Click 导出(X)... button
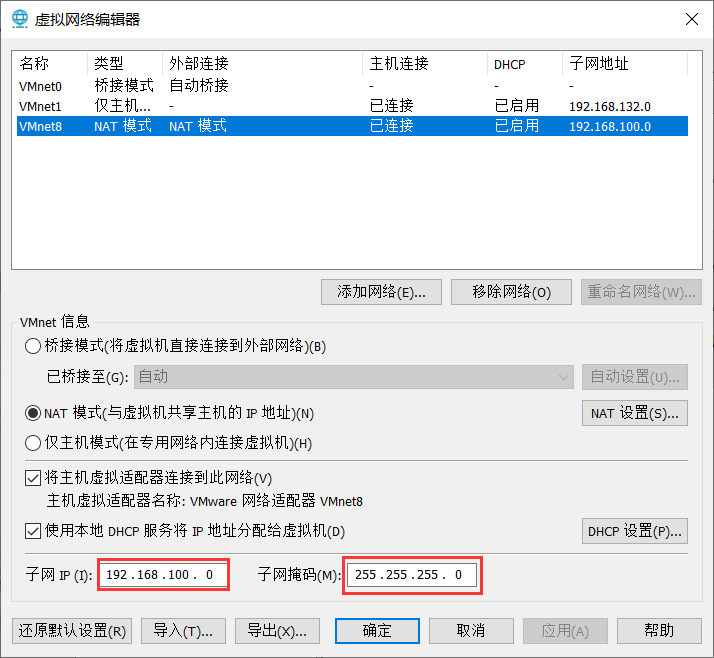The image size is (714, 658). pyautogui.click(x=277, y=631)
